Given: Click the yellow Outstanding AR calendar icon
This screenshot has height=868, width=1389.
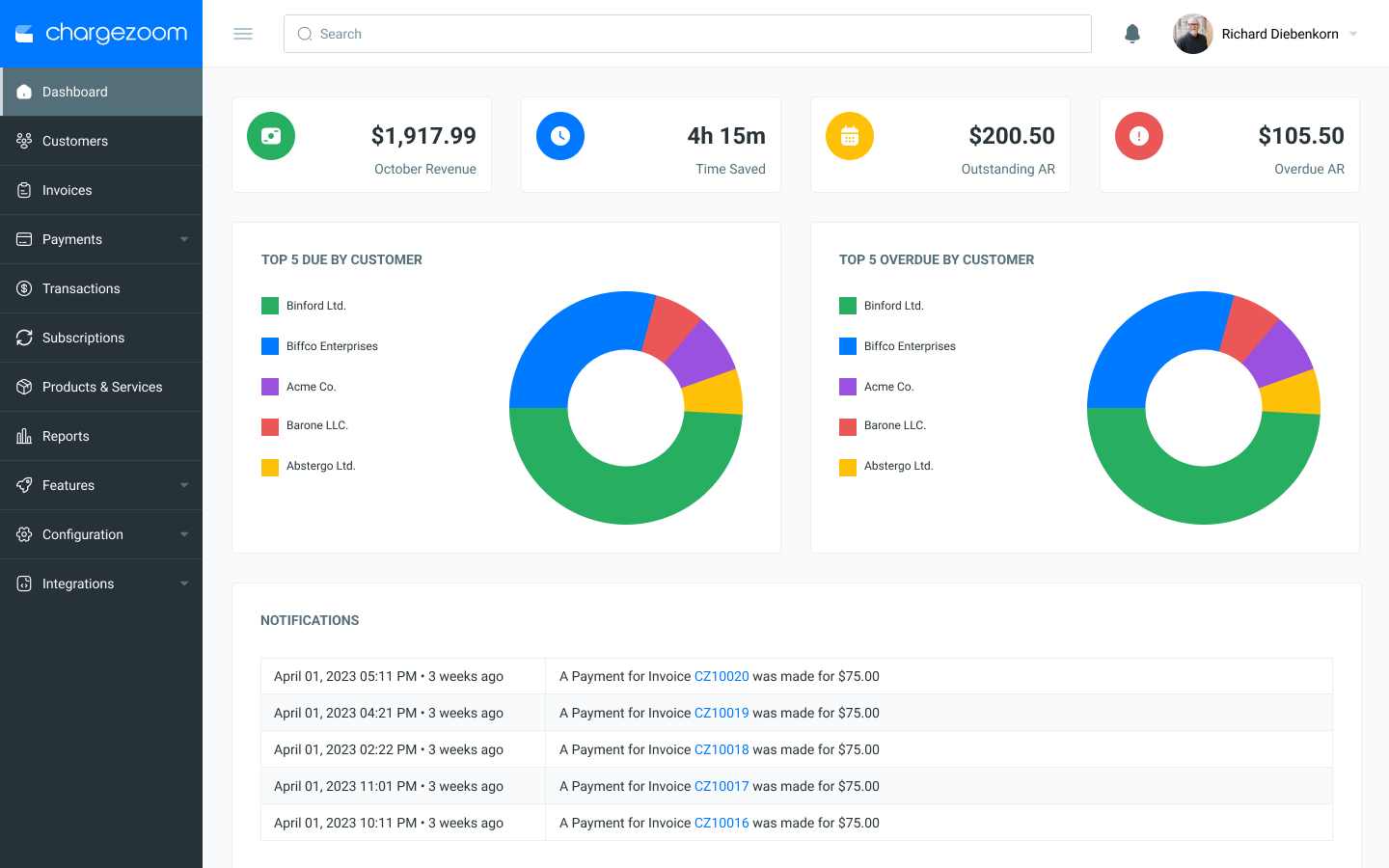Looking at the screenshot, I should [850, 136].
